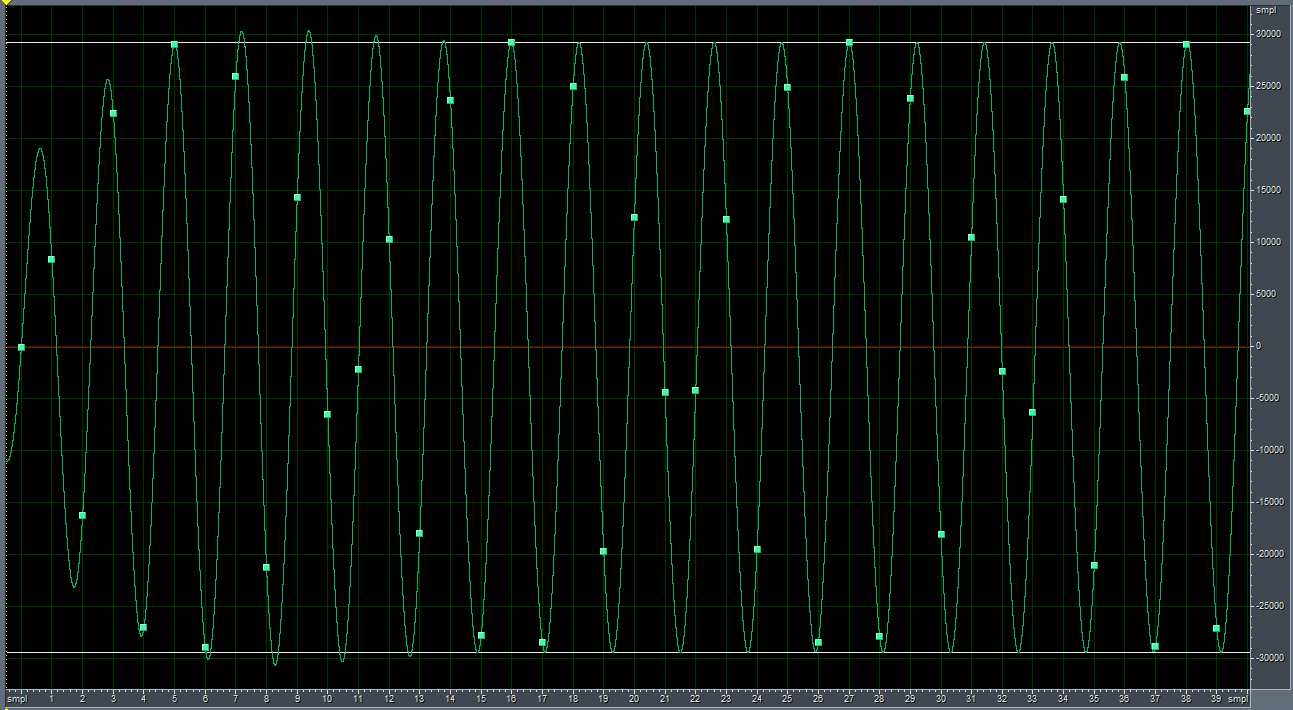Select the sample point at sample 2
The width and height of the screenshot is (1293, 710).
pyautogui.click(x=82, y=515)
